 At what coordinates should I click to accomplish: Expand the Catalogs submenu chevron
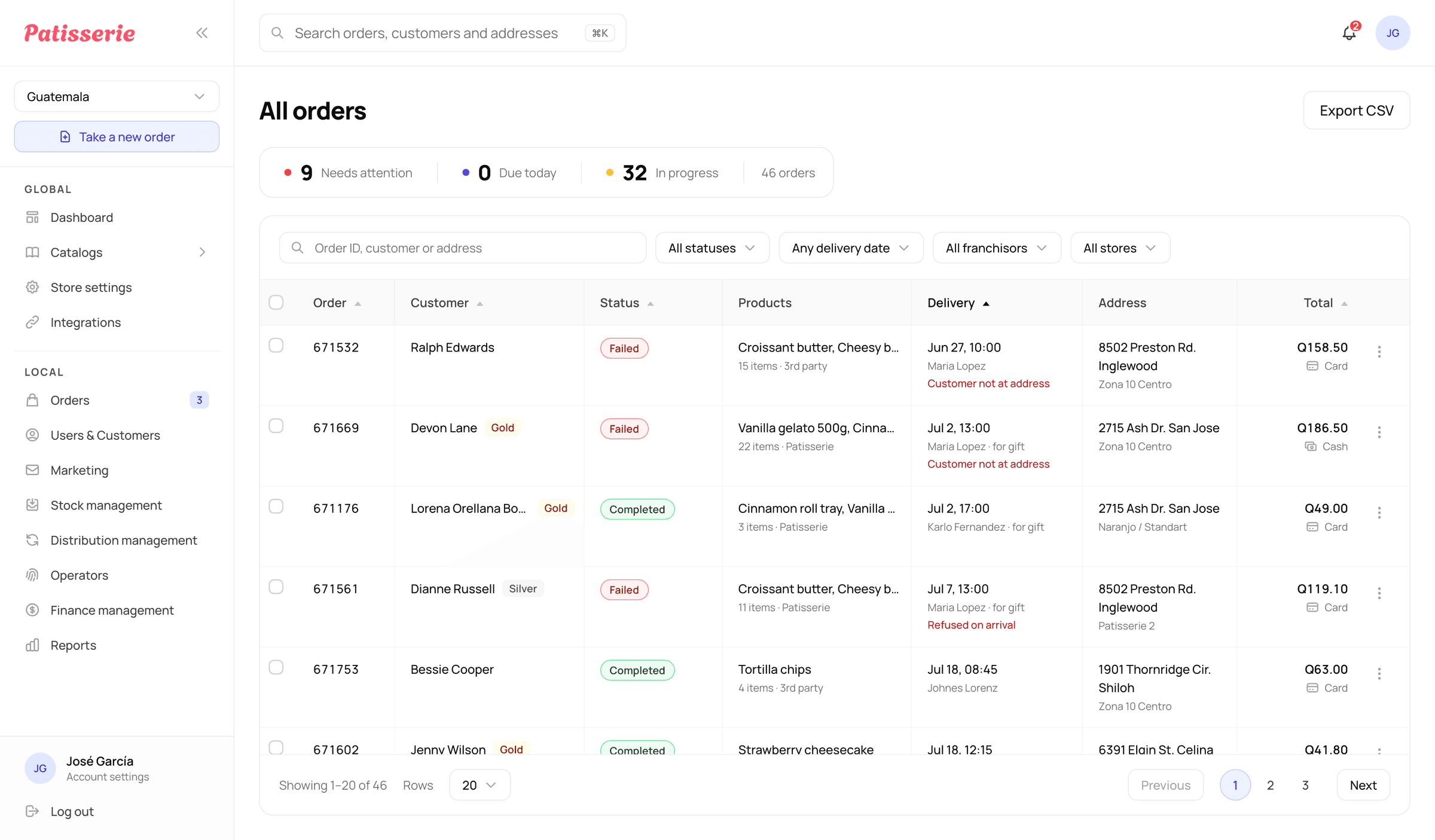[202, 252]
